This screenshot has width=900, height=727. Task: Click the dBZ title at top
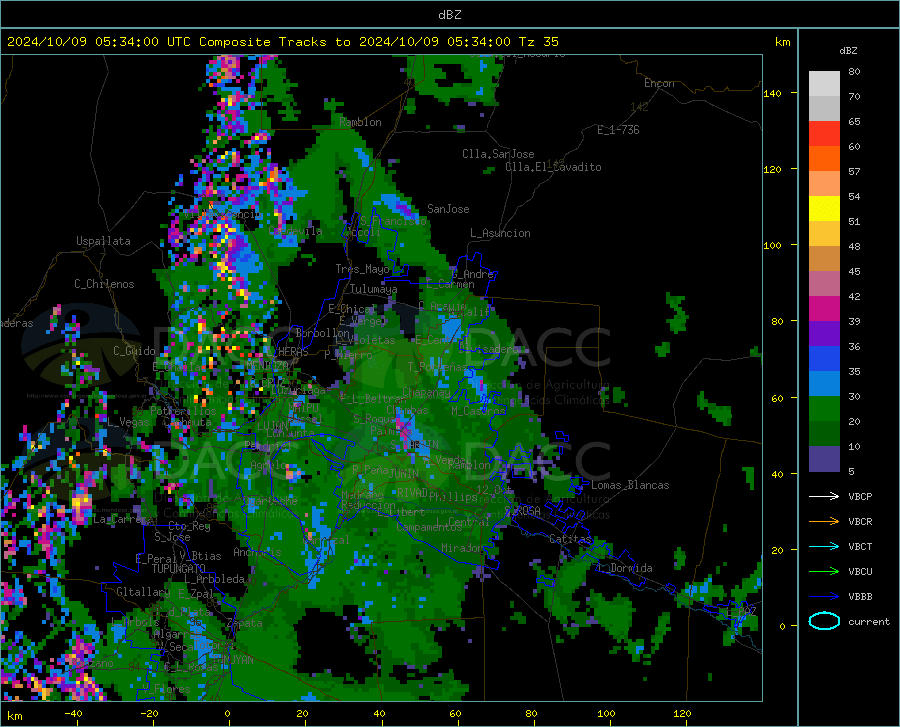pyautogui.click(x=449, y=15)
